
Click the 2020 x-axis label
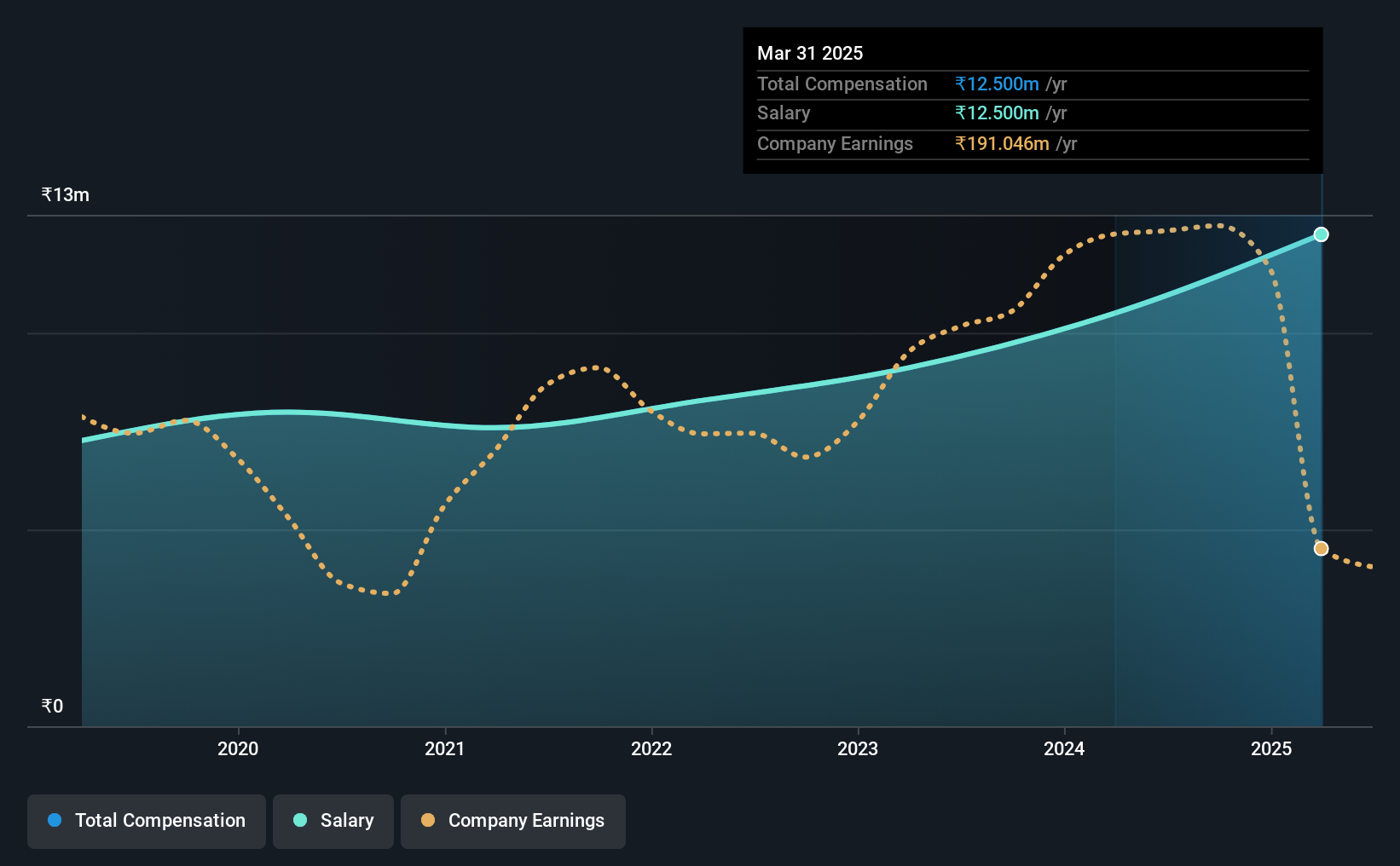(x=238, y=748)
